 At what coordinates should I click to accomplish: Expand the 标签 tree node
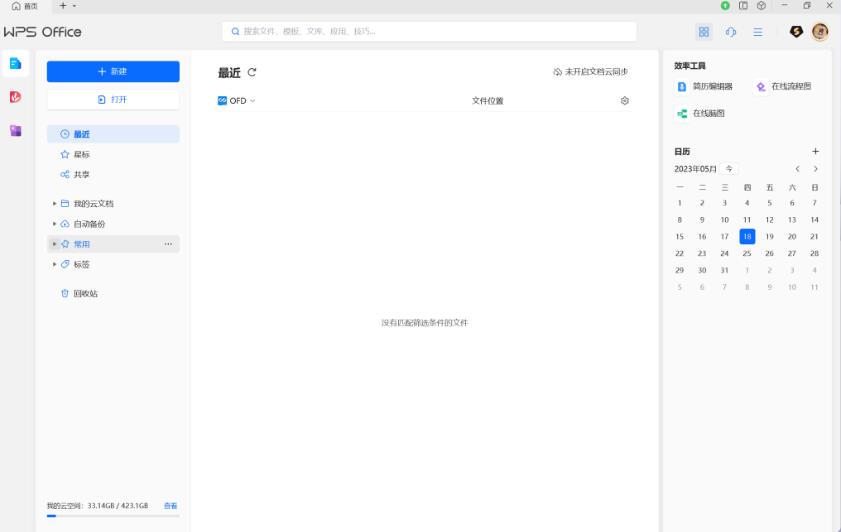click(x=55, y=265)
